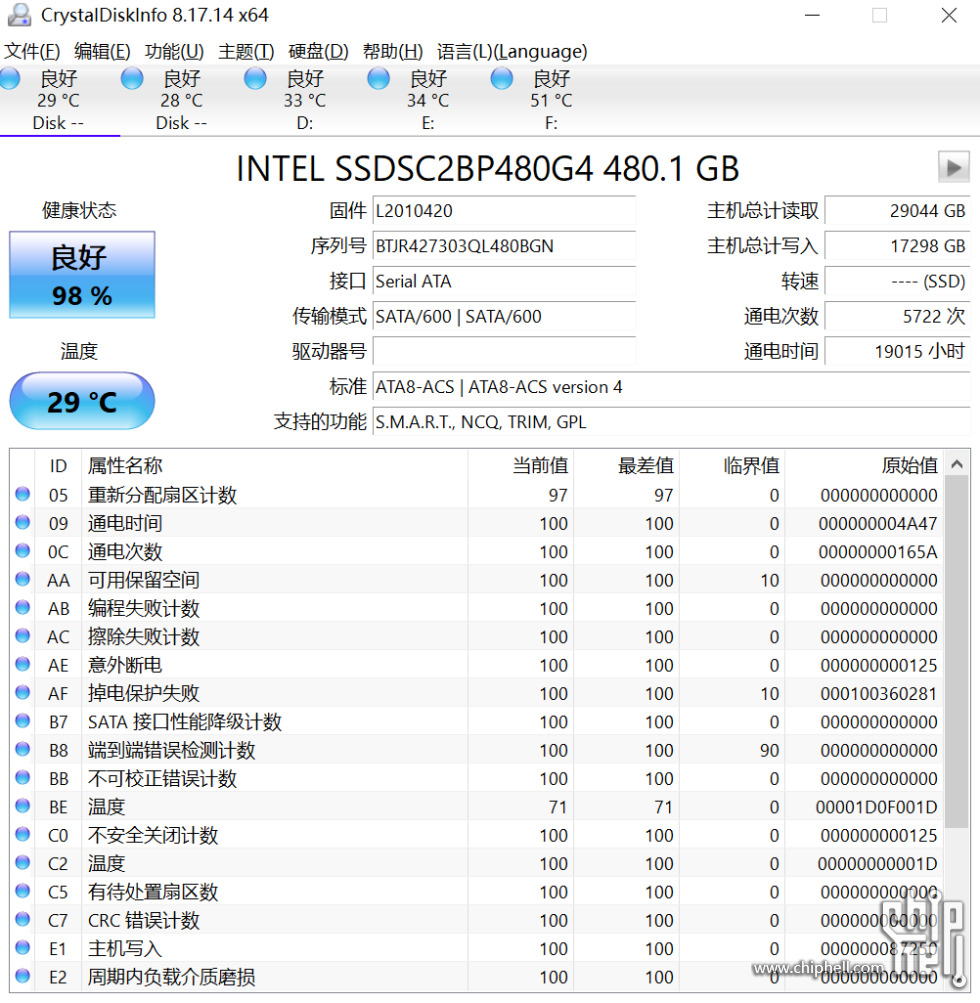Click status dot of attribute AA row
980x1003 pixels.
pos(22,579)
